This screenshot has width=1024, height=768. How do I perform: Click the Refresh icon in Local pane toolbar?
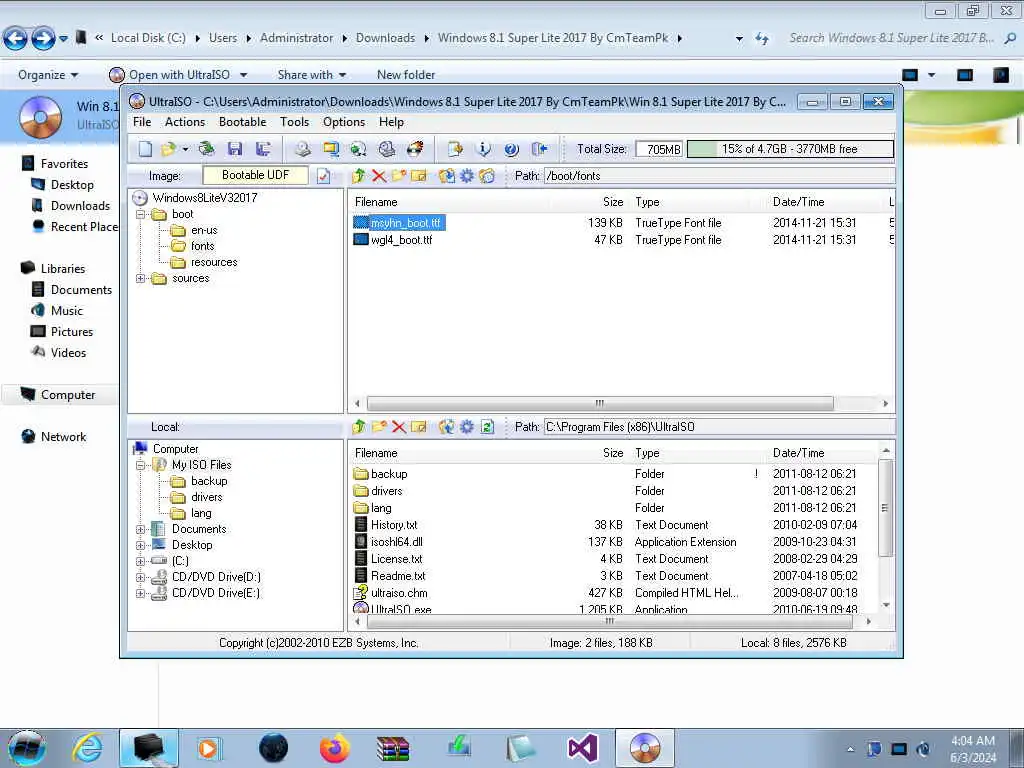tap(487, 427)
